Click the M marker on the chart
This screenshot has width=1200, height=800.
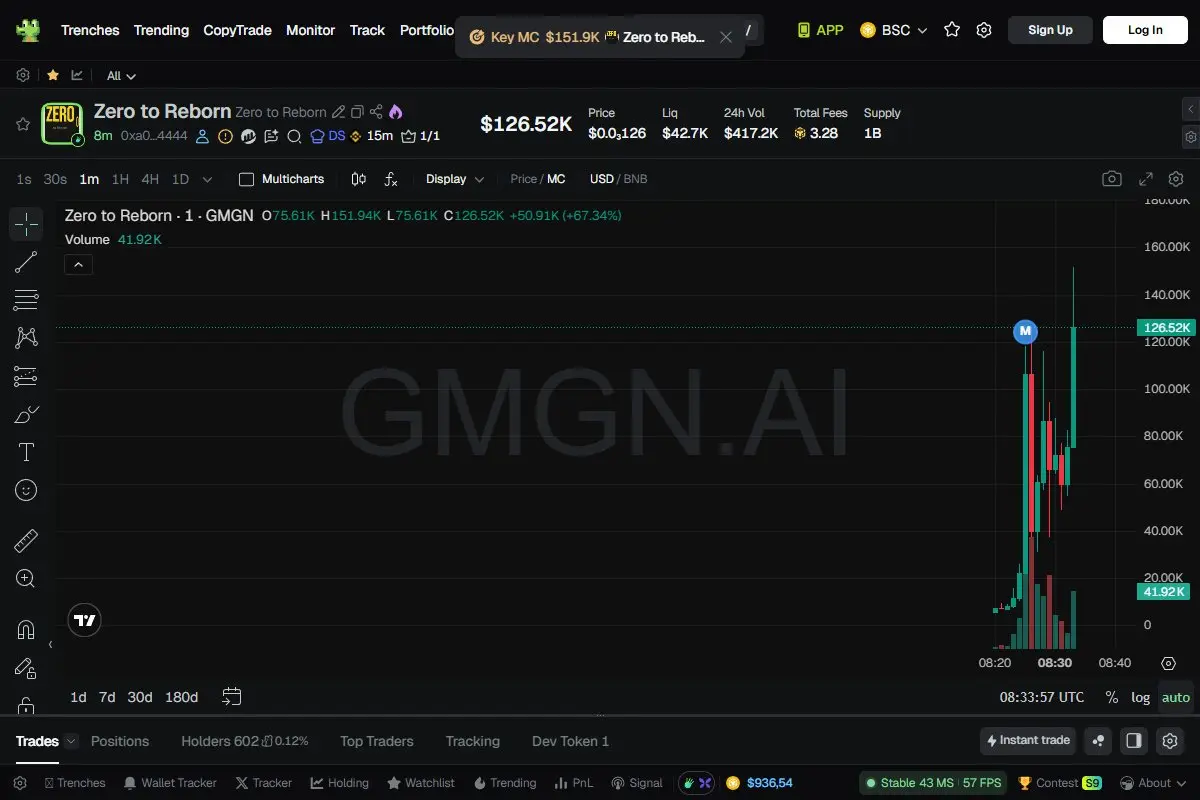point(1025,331)
